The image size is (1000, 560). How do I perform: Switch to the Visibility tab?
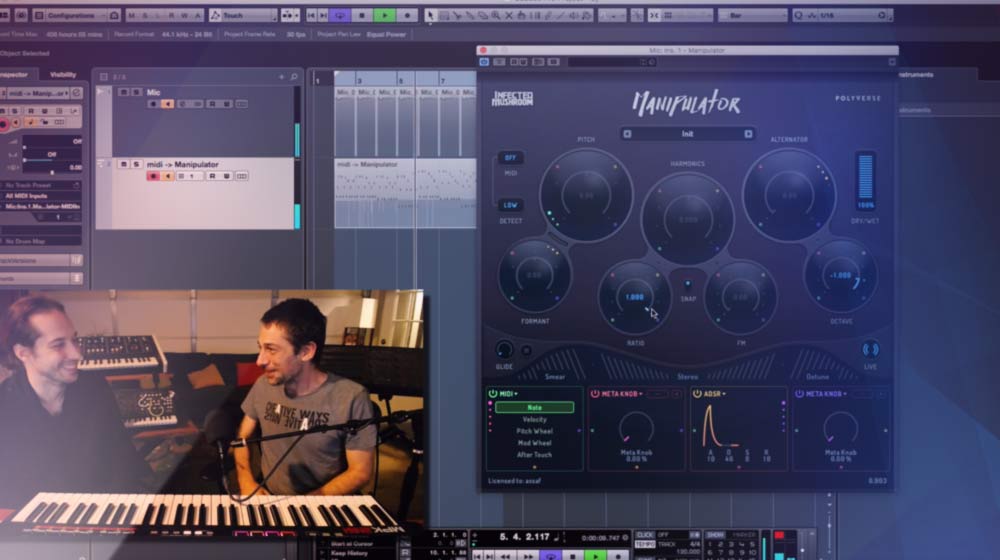[x=63, y=74]
